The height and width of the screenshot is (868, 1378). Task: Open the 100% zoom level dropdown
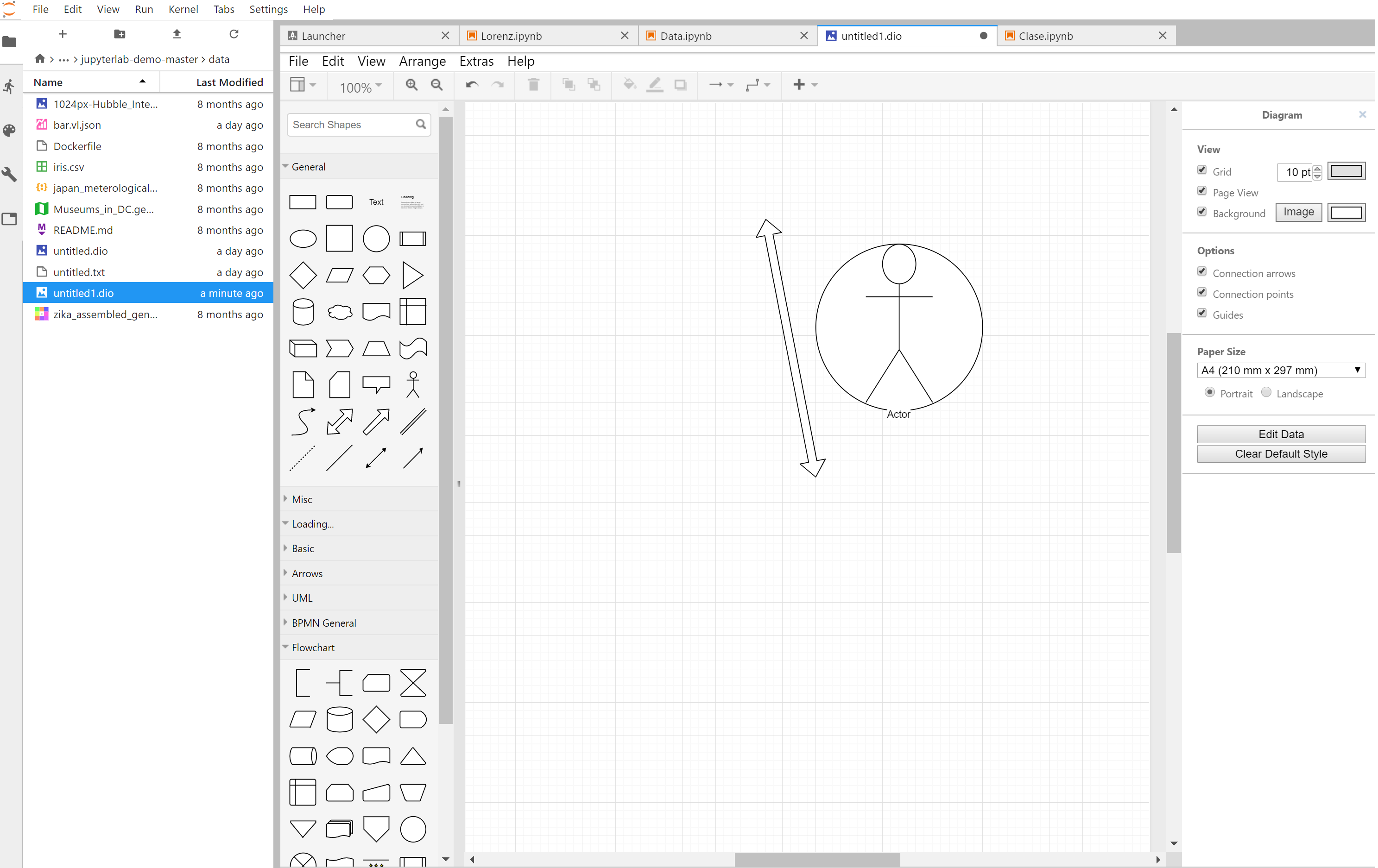360,87
